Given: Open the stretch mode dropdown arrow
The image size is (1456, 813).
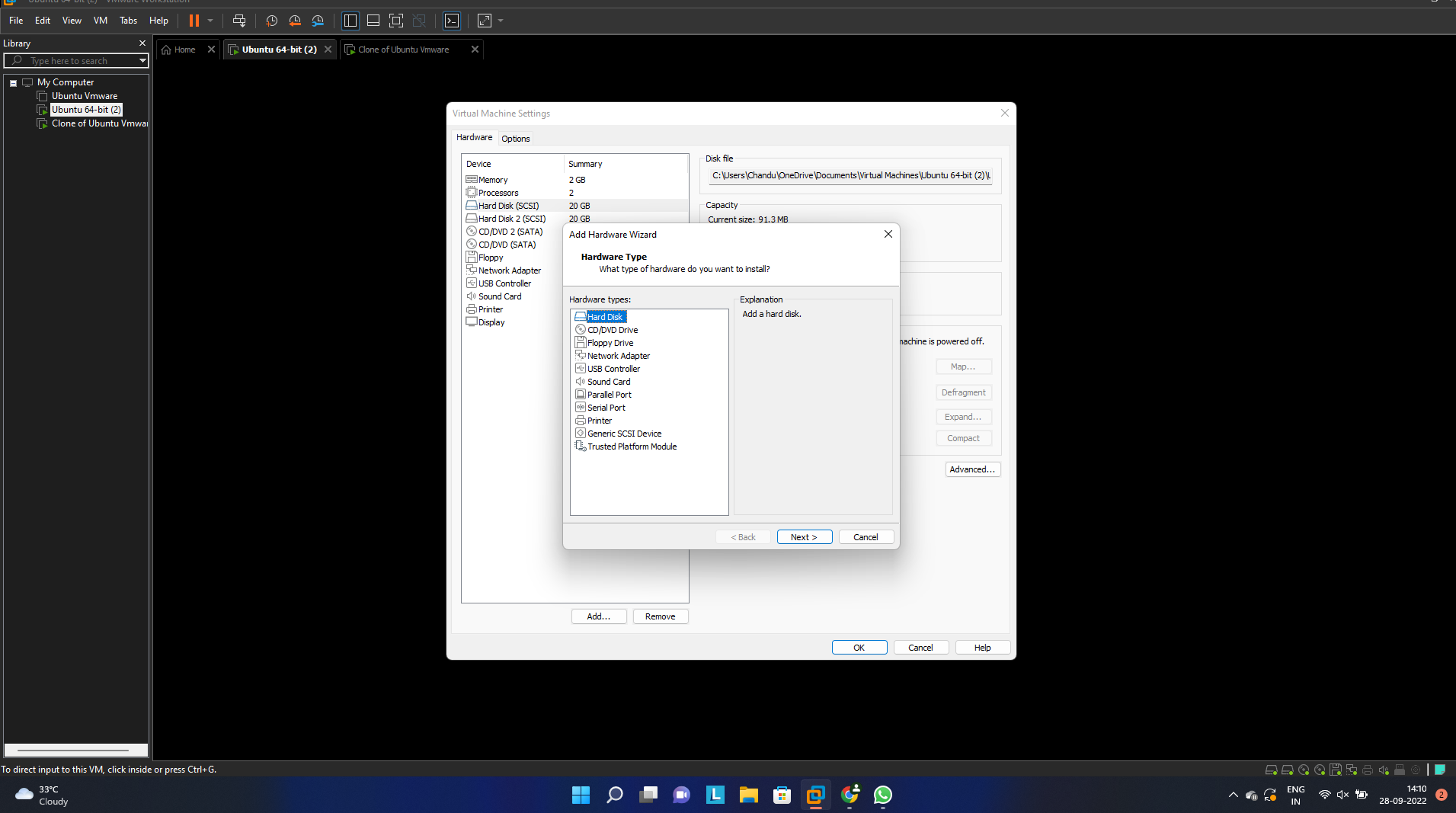Looking at the screenshot, I should (x=500, y=21).
